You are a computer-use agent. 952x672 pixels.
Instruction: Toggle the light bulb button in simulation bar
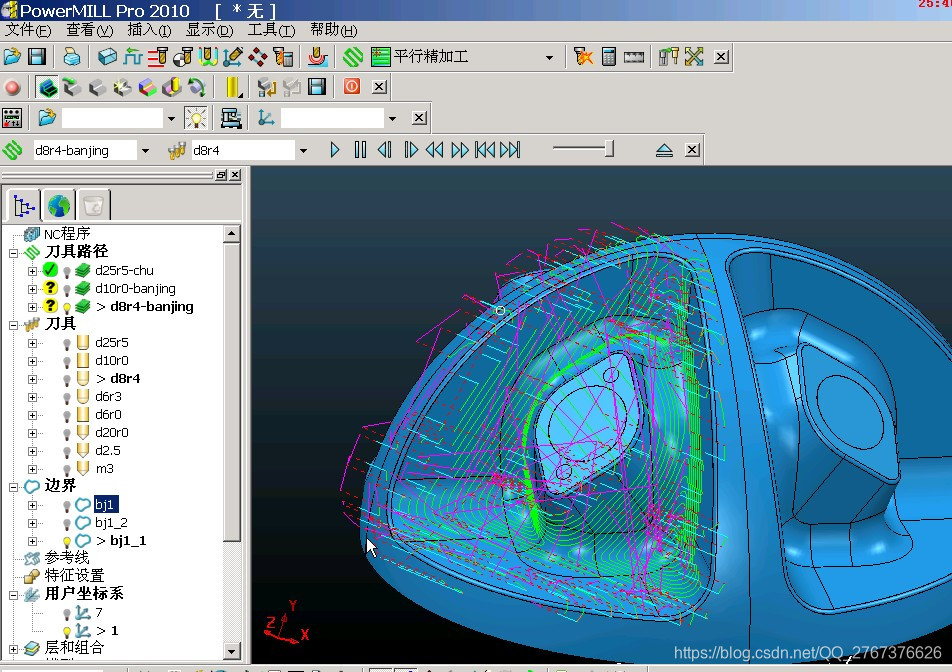196,118
